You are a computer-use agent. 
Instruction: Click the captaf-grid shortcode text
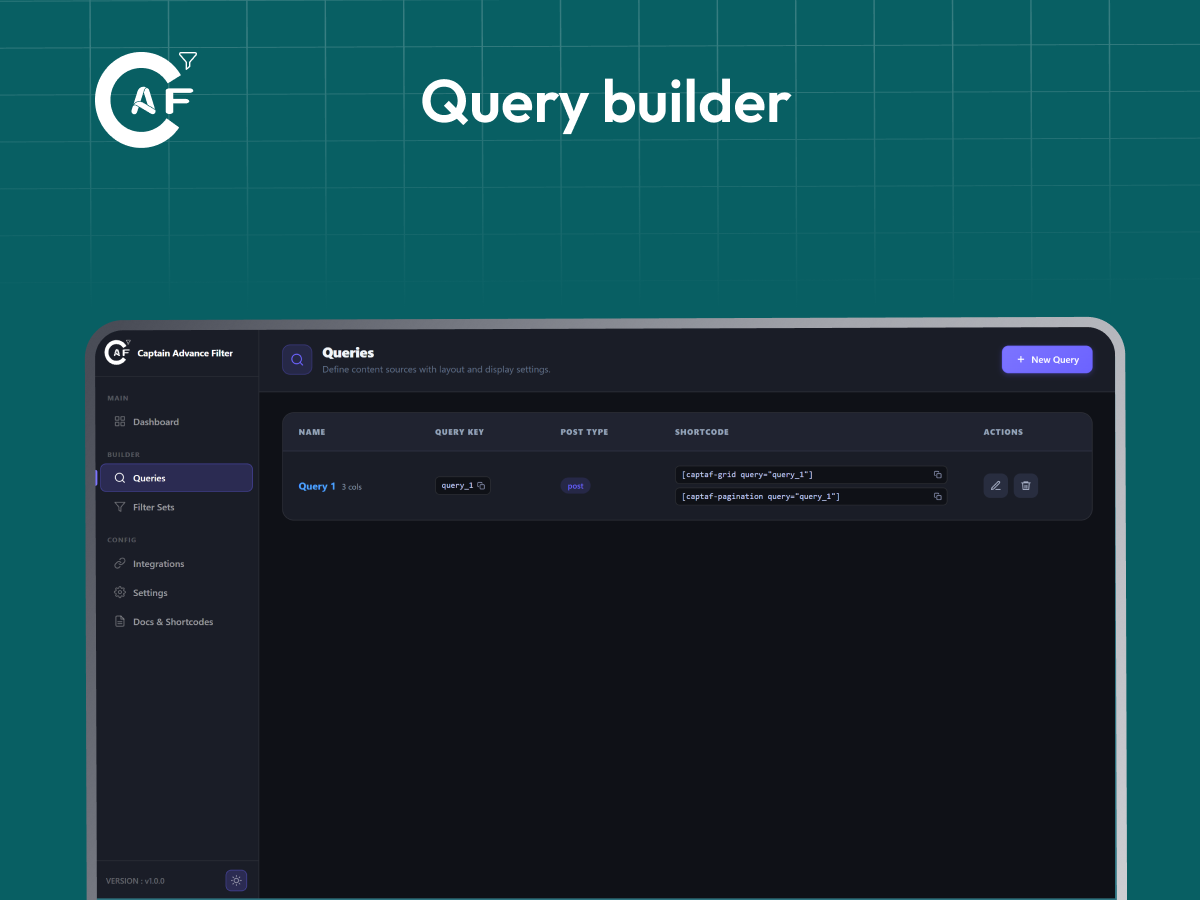tap(747, 474)
